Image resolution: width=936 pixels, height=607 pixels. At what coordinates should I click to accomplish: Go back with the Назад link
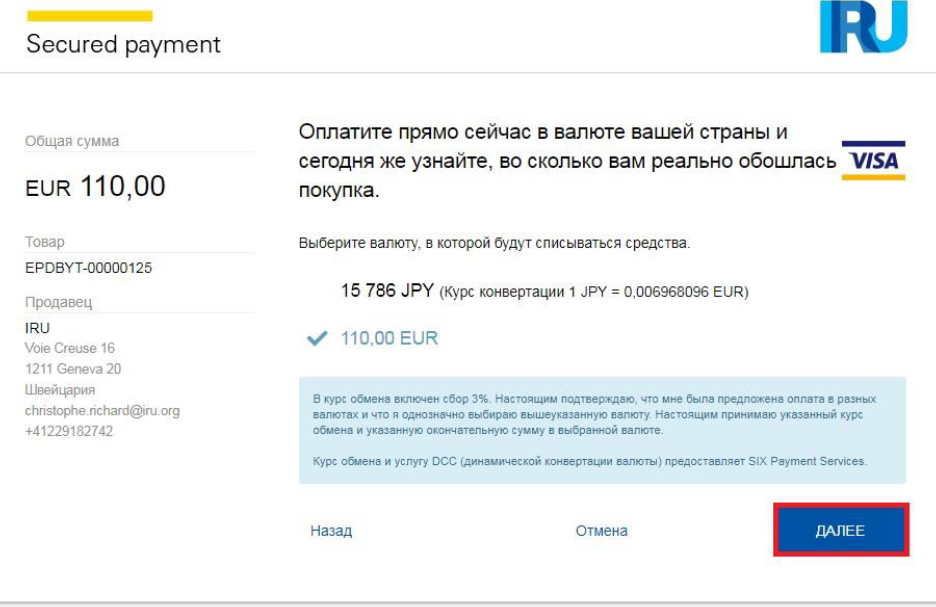pyautogui.click(x=331, y=531)
